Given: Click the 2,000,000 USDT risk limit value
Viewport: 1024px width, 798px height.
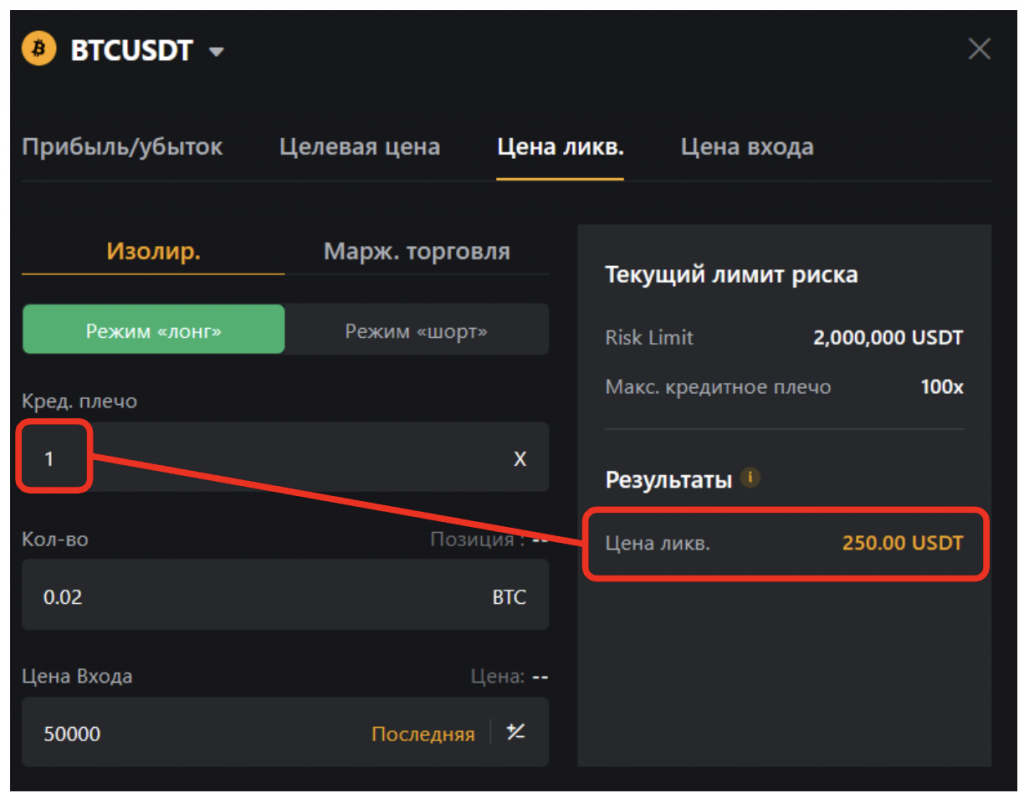Looking at the screenshot, I should pos(888,338).
